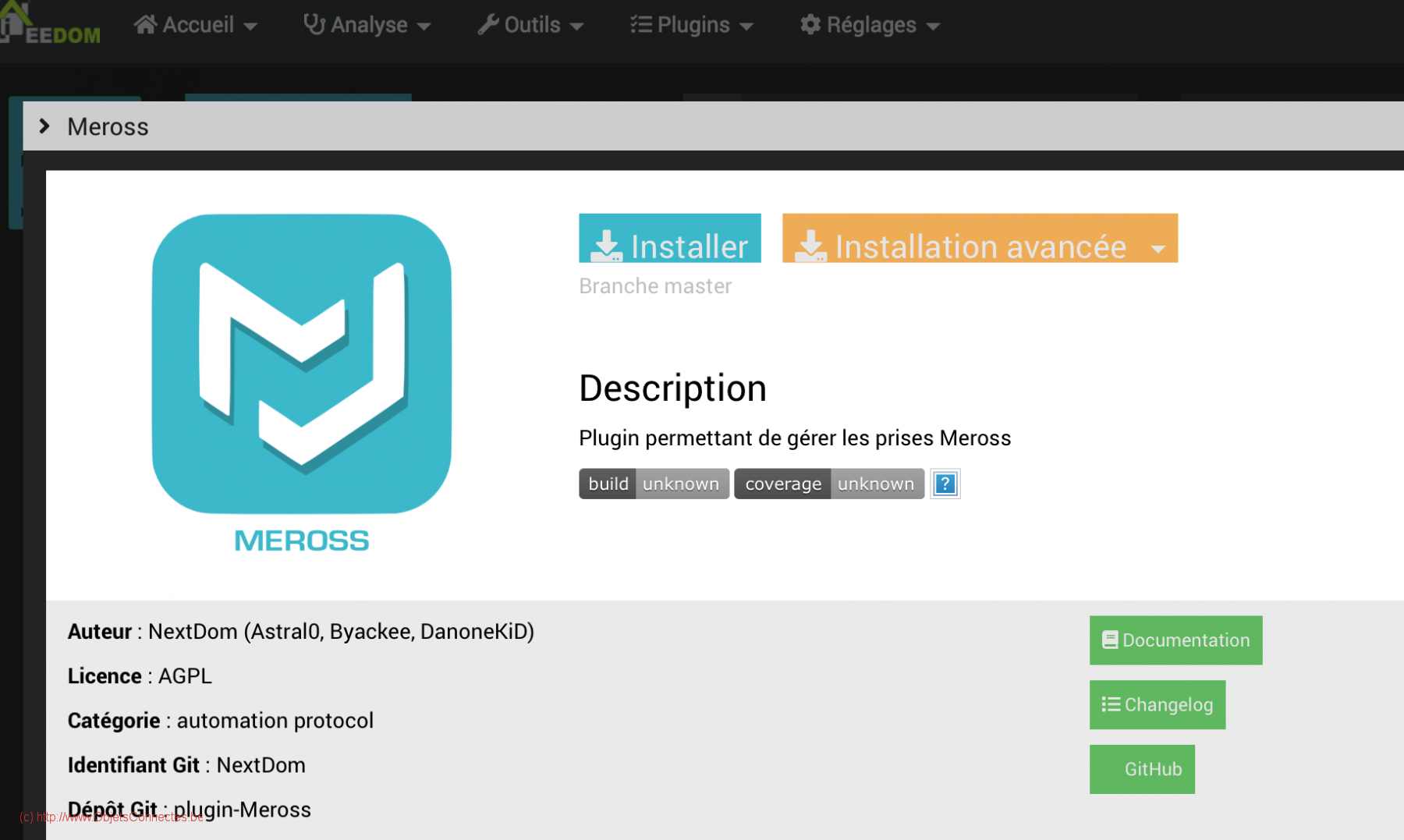
Task: Click the Licence AGPL line
Action: (140, 676)
